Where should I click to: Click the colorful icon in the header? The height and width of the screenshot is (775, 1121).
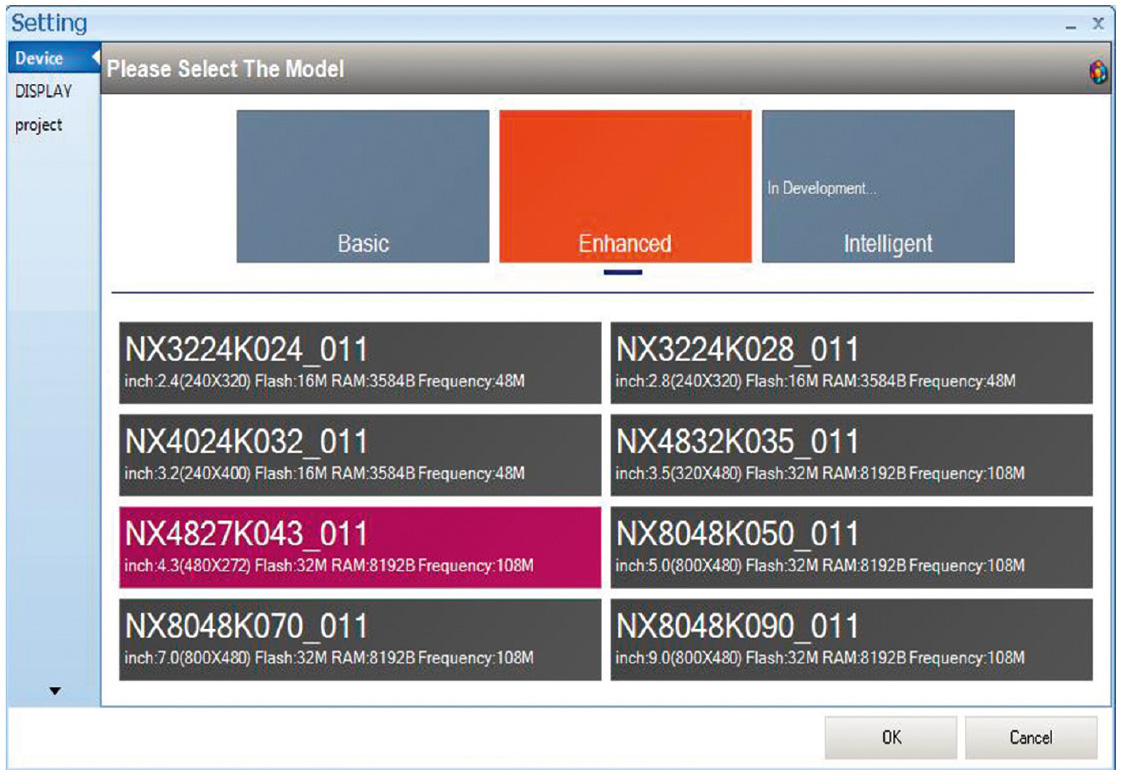(x=1098, y=71)
